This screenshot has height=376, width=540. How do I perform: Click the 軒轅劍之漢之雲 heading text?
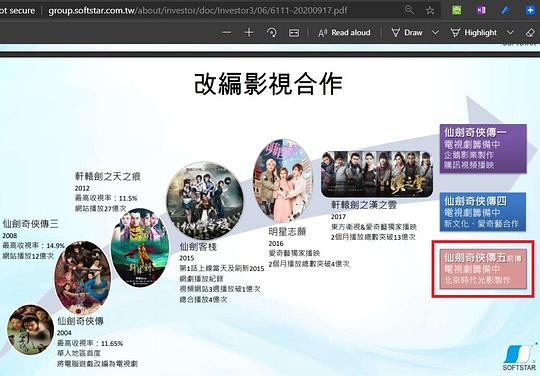point(364,205)
